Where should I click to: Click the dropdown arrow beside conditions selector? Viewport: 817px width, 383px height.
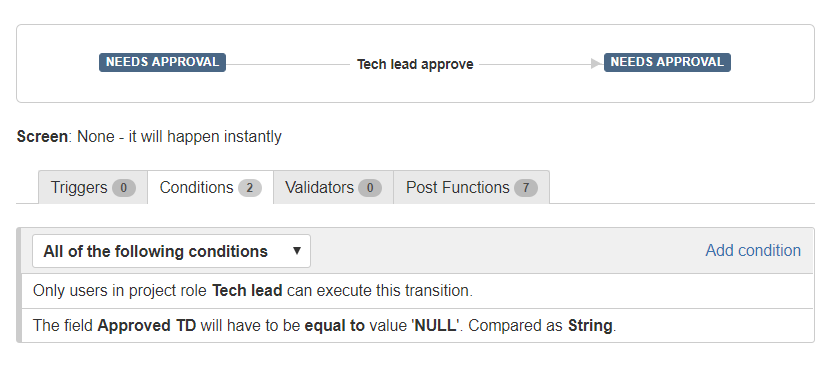click(296, 251)
